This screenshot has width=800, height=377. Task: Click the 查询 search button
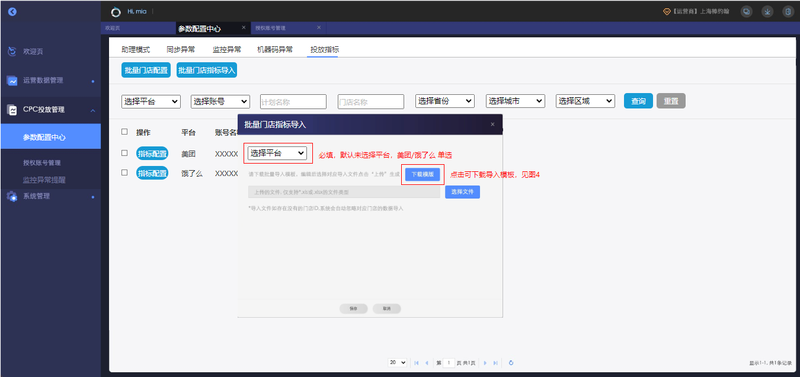pos(638,101)
